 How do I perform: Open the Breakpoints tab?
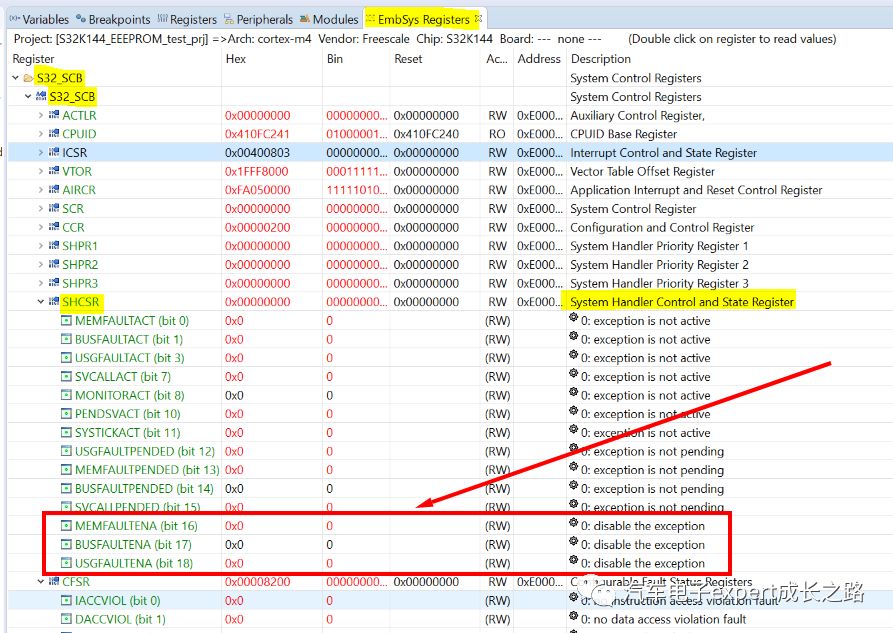click(113, 19)
